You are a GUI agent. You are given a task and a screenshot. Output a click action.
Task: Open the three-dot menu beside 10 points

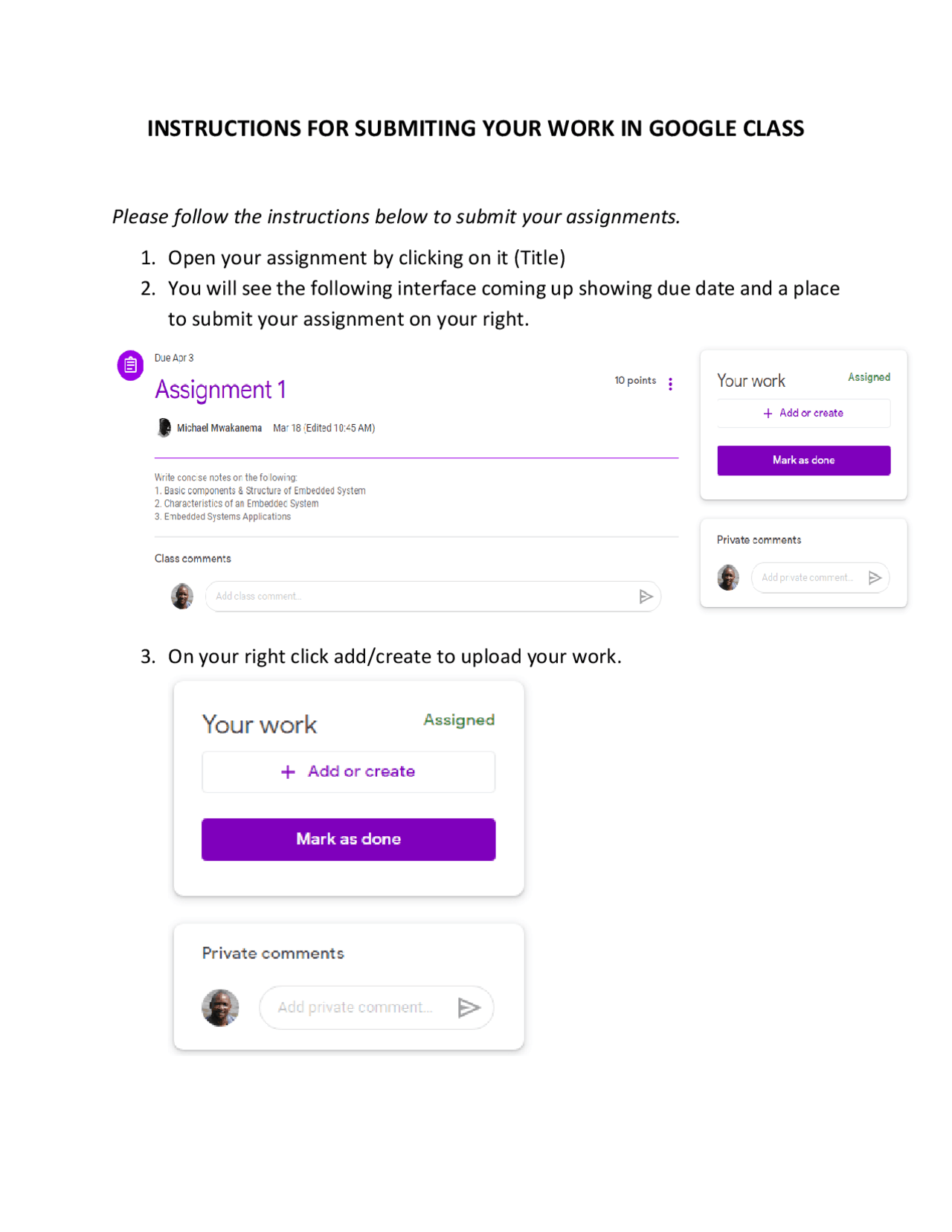(670, 384)
